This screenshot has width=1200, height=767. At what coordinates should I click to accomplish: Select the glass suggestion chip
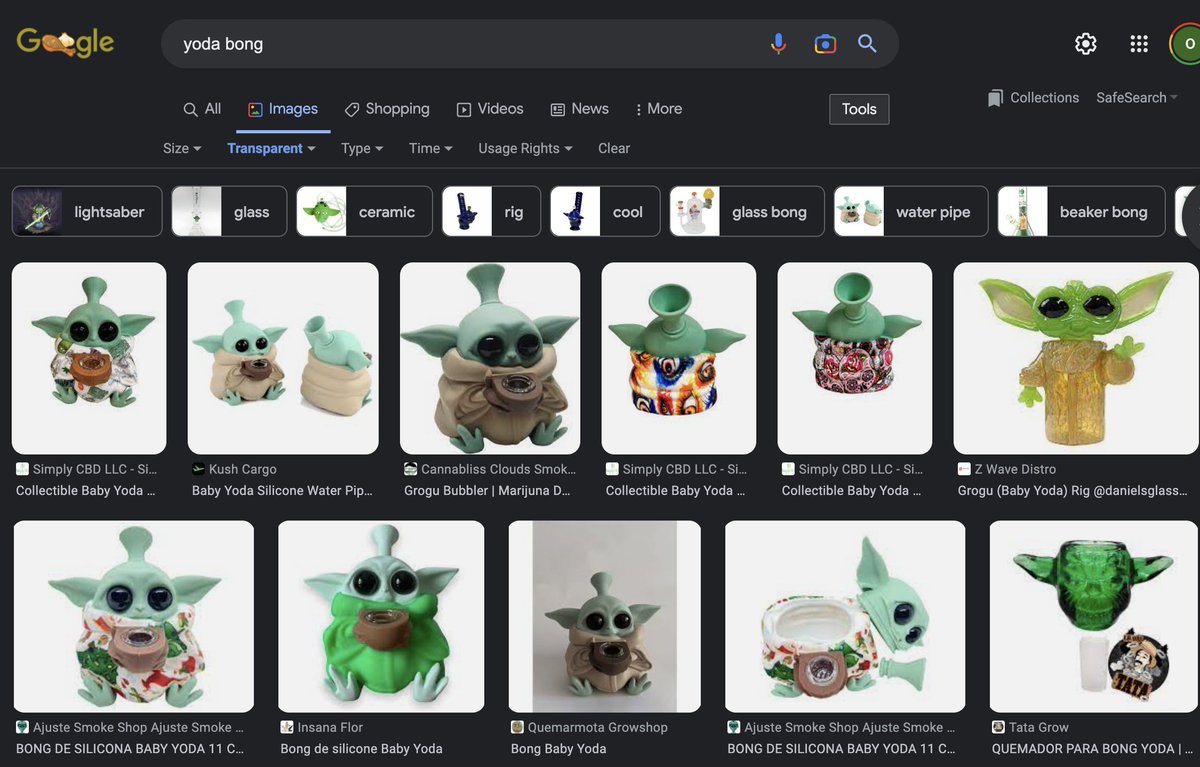pos(229,211)
